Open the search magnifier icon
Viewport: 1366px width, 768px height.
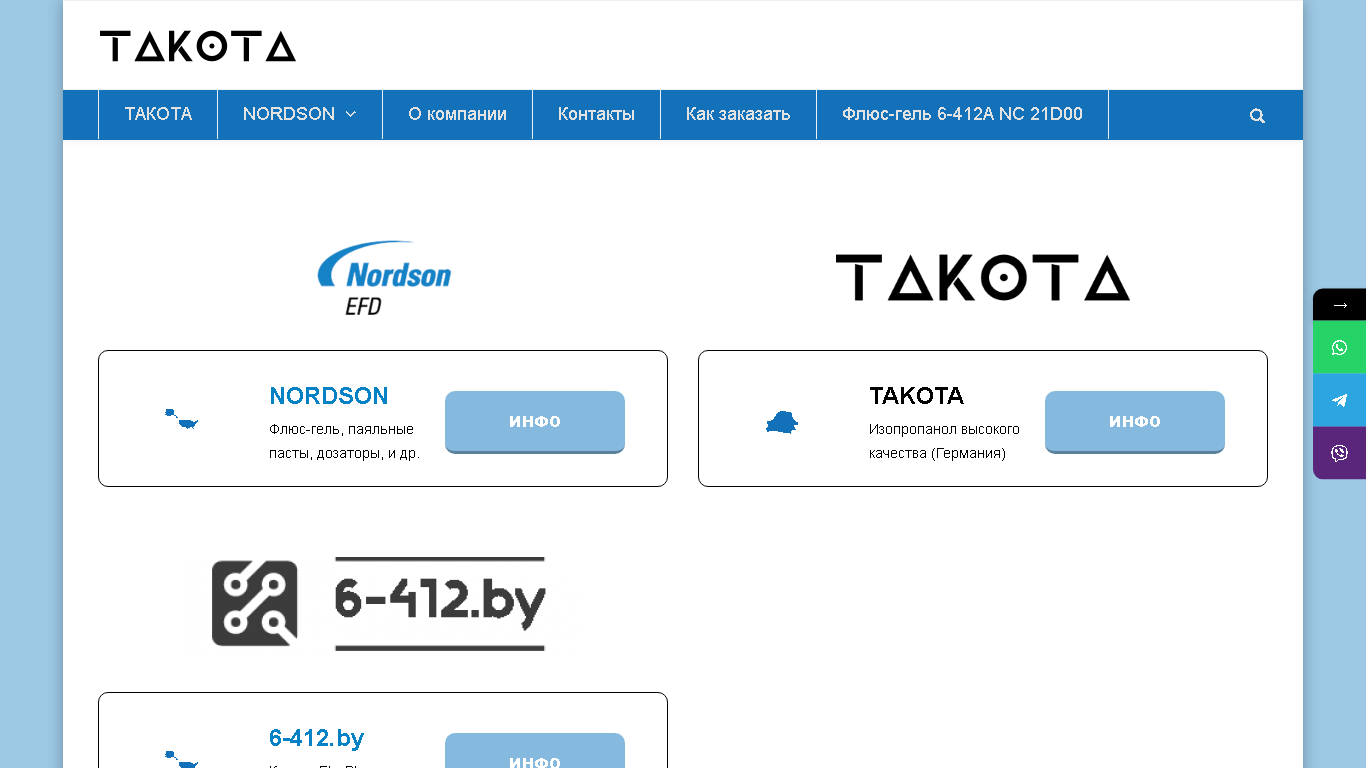[x=1257, y=115]
